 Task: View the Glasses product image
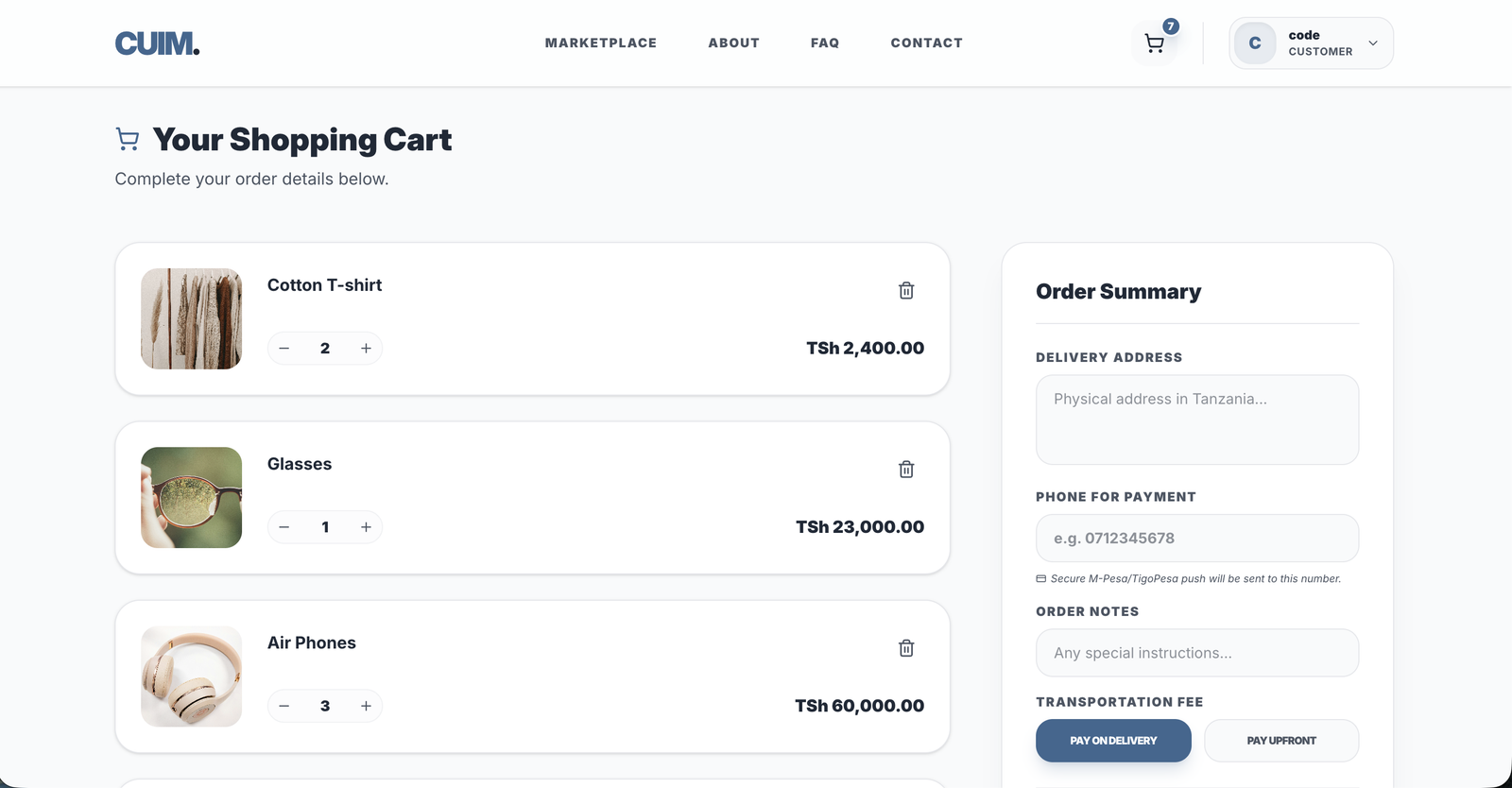(191, 497)
